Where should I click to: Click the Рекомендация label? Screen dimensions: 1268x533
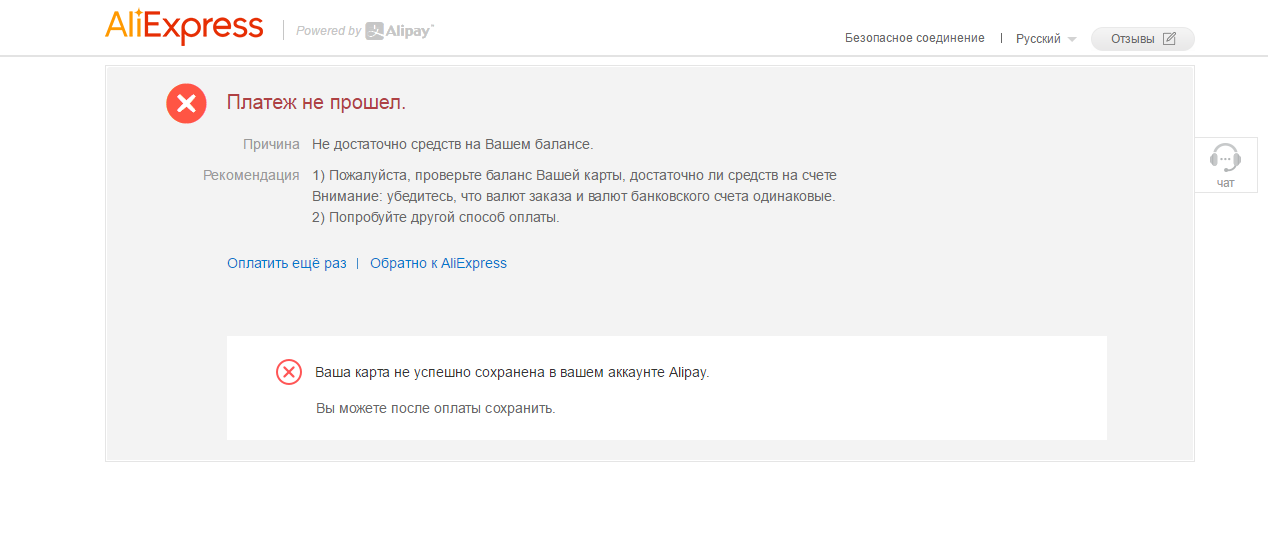(x=251, y=175)
